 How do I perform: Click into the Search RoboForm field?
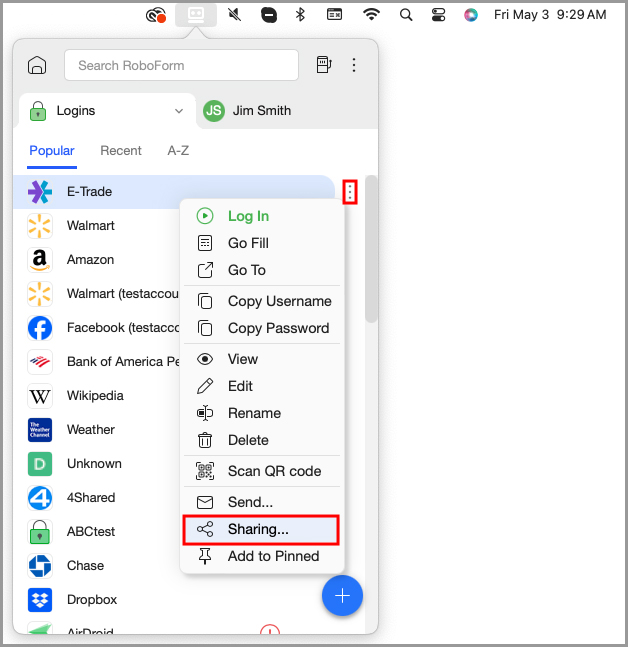tap(181, 65)
